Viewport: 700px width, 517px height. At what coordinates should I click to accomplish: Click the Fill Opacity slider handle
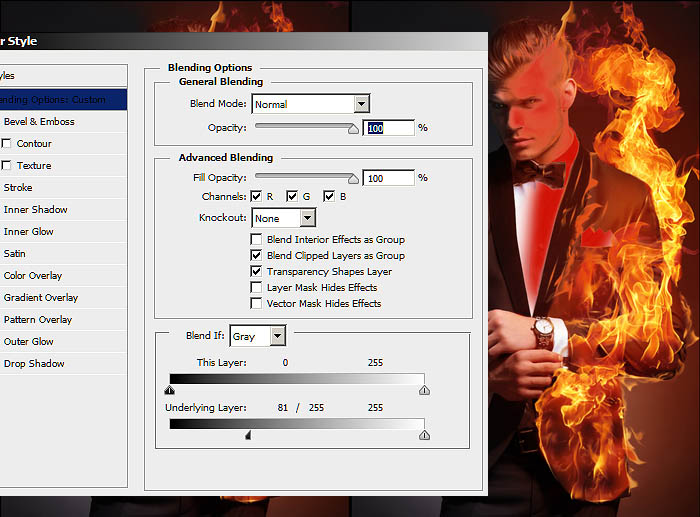[x=353, y=178]
